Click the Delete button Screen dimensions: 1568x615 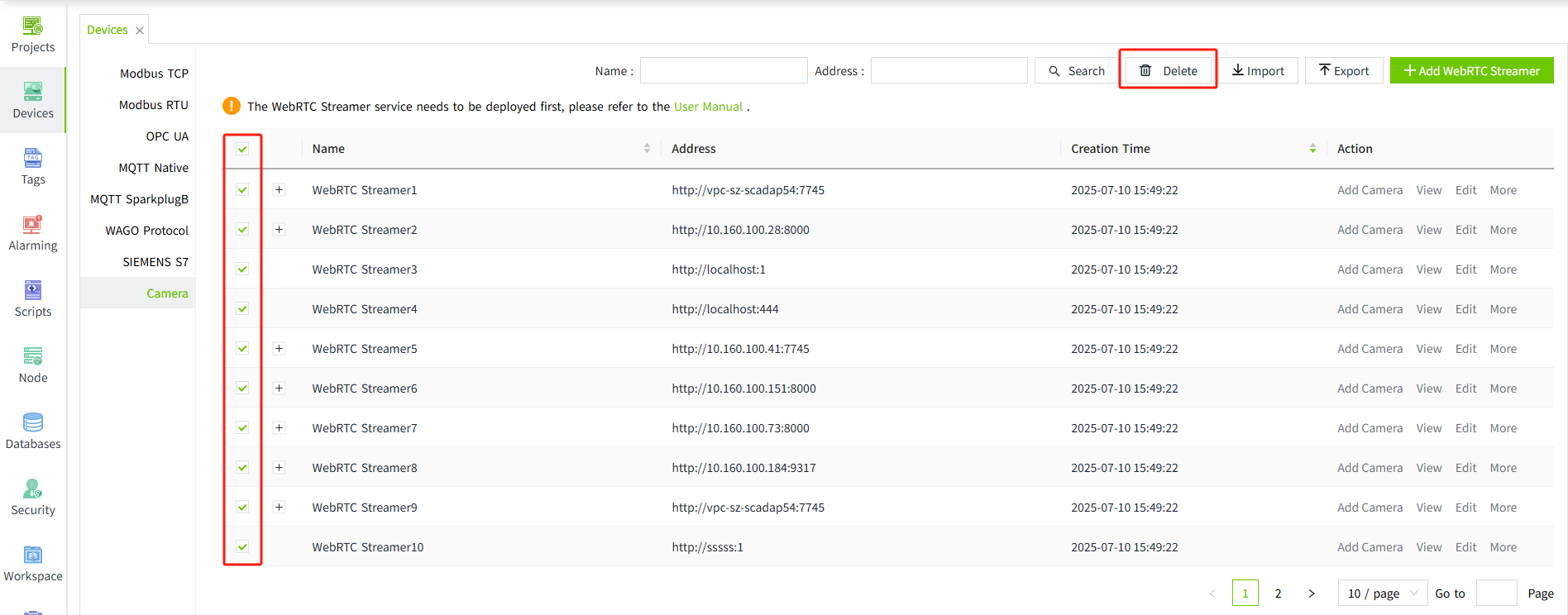click(x=1168, y=71)
